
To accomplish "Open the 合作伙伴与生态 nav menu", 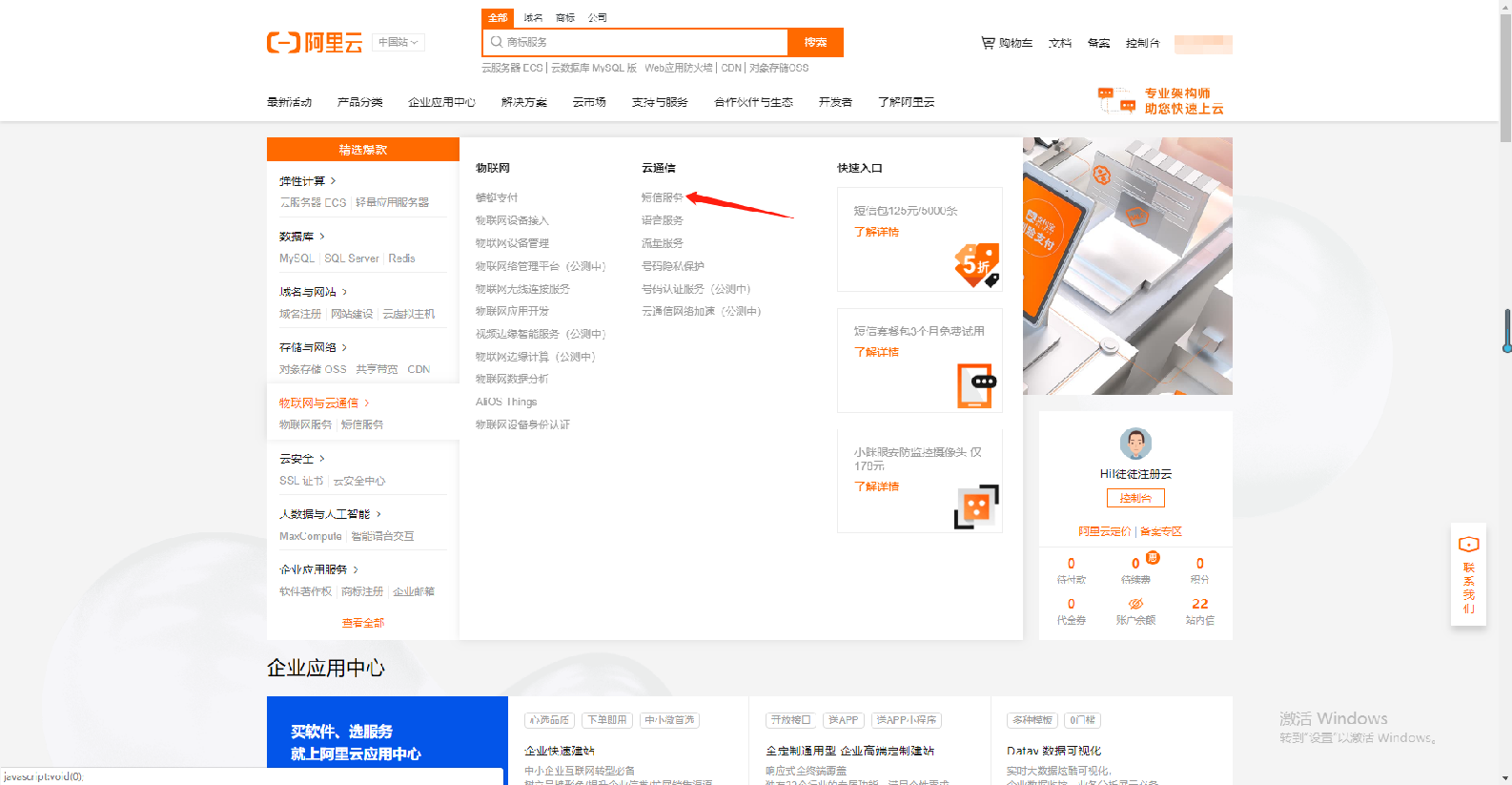I will click(753, 102).
